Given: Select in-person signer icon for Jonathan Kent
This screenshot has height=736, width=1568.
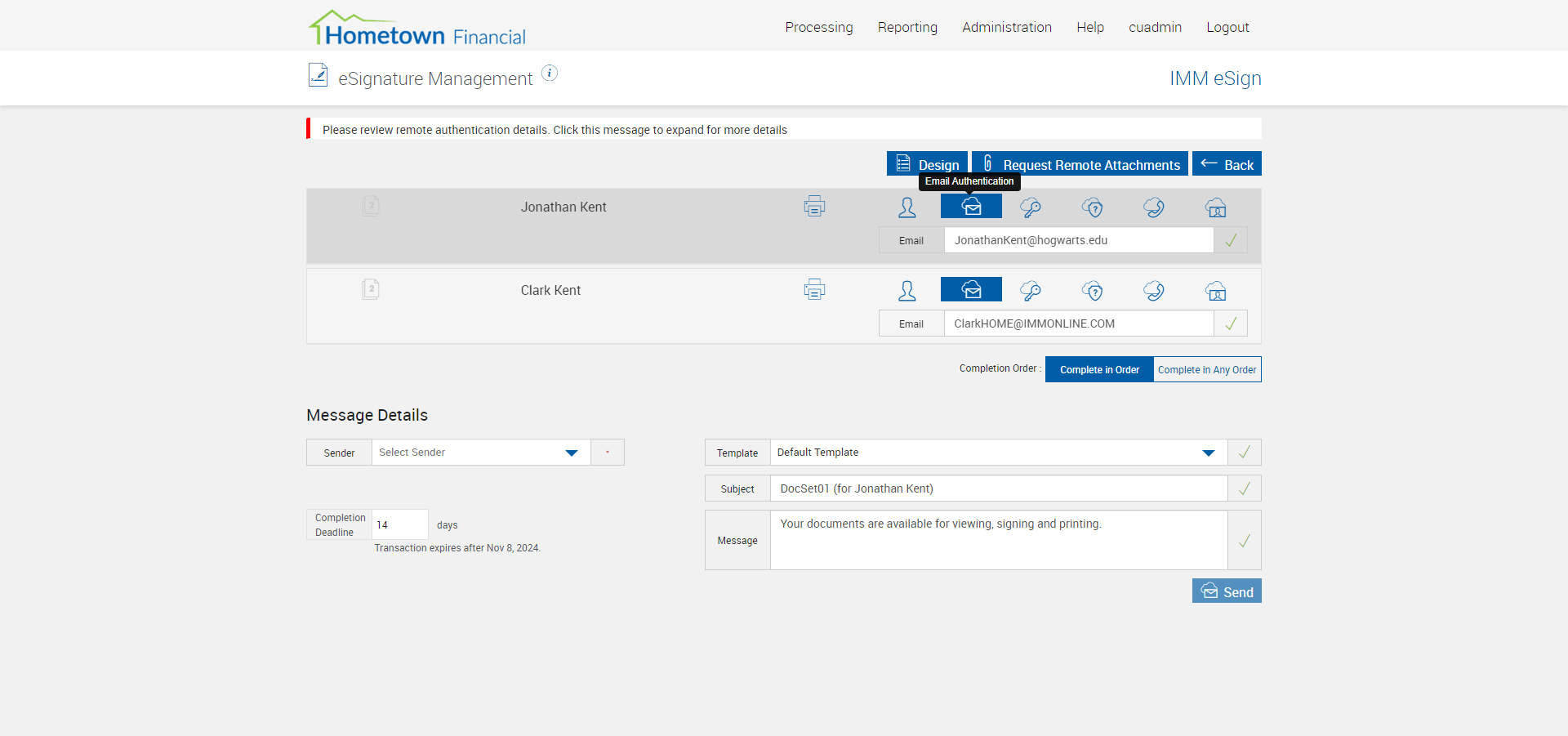Looking at the screenshot, I should (907, 207).
